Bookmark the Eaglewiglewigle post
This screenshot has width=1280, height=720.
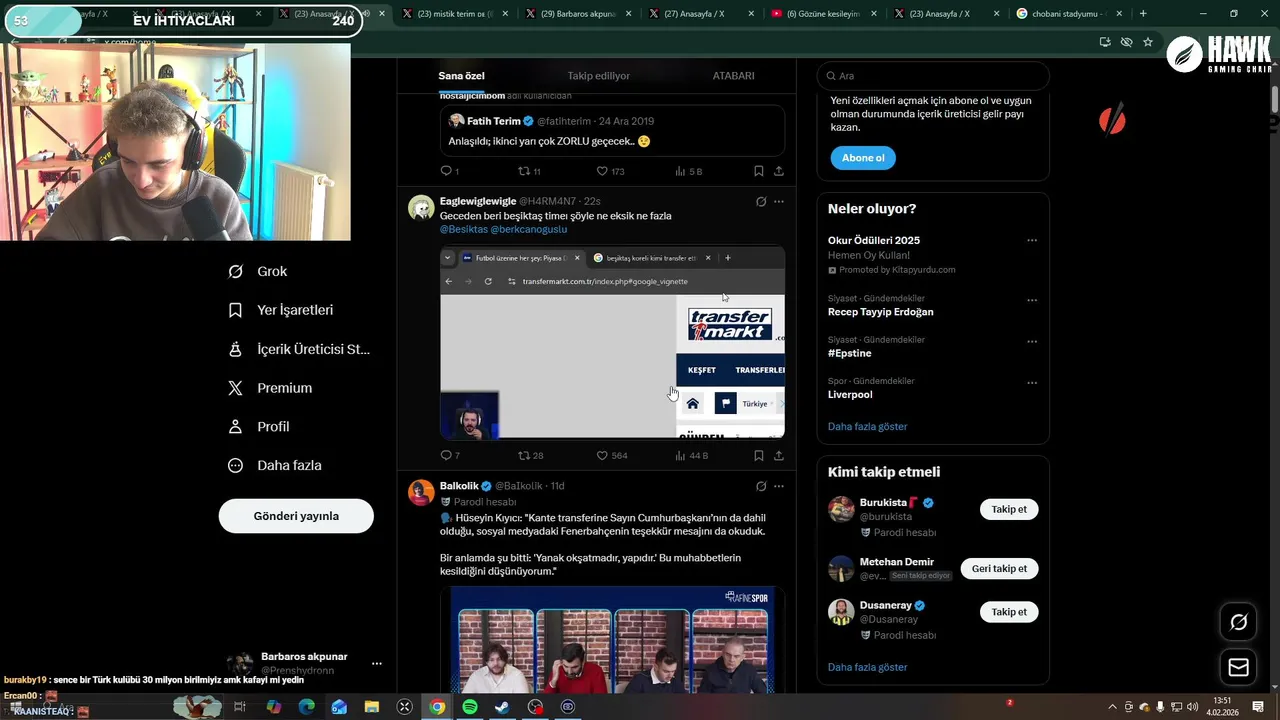(759, 455)
